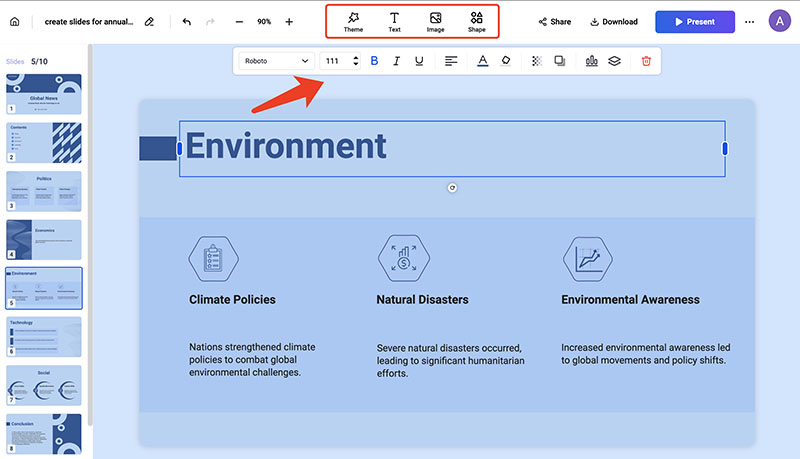
Task: Select the Environmental Awareness graph icon
Action: pos(588,259)
